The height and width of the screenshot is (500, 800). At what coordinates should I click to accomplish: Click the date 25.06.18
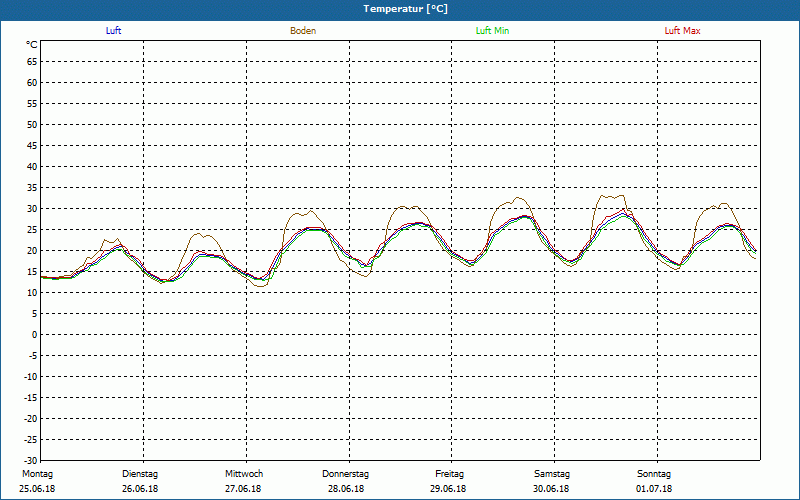pos(37,489)
